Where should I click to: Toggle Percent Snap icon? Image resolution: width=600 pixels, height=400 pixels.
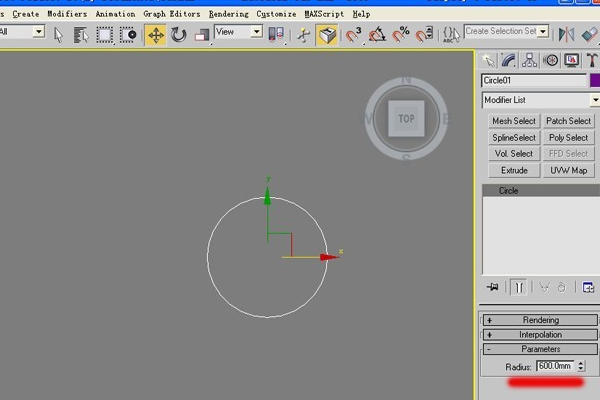pos(401,35)
